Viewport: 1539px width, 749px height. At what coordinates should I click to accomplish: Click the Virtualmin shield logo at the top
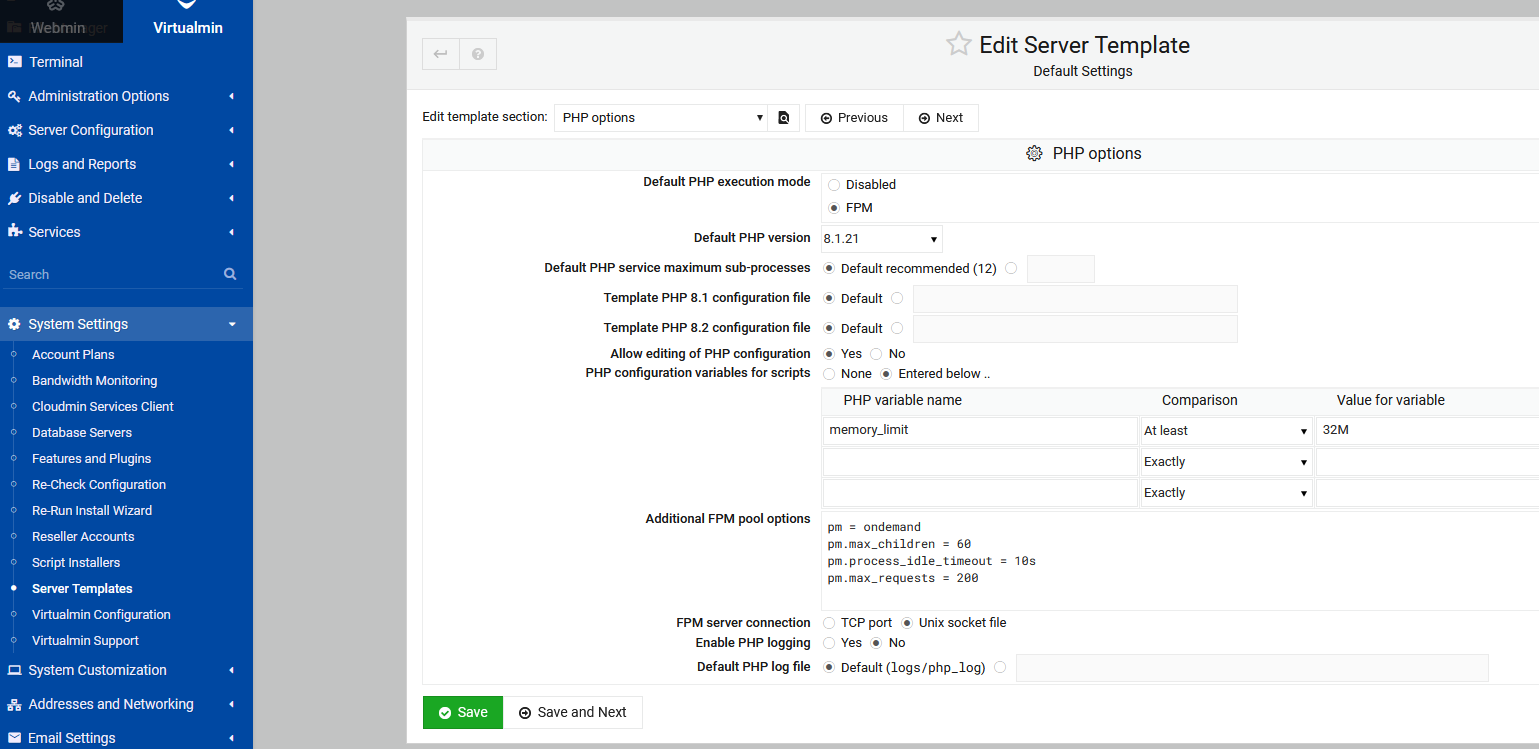(187, 8)
